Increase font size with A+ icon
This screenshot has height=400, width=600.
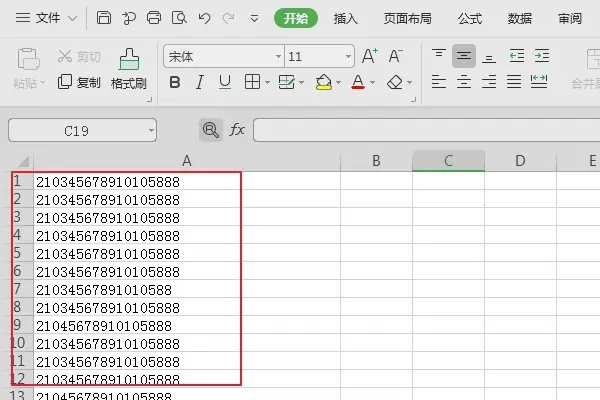[x=370, y=56]
